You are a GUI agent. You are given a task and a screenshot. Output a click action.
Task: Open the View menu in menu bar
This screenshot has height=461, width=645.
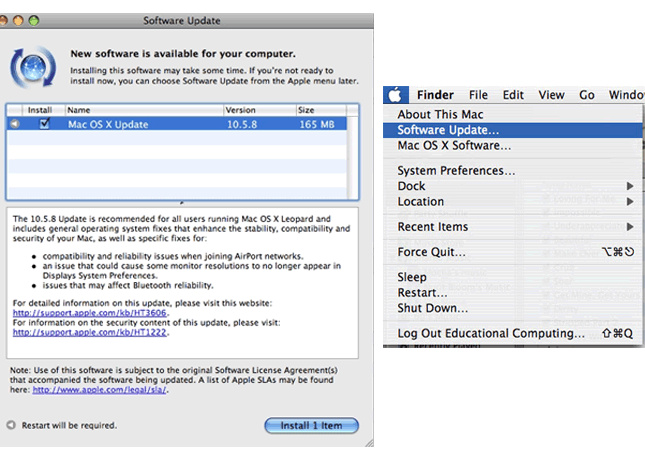(551, 95)
